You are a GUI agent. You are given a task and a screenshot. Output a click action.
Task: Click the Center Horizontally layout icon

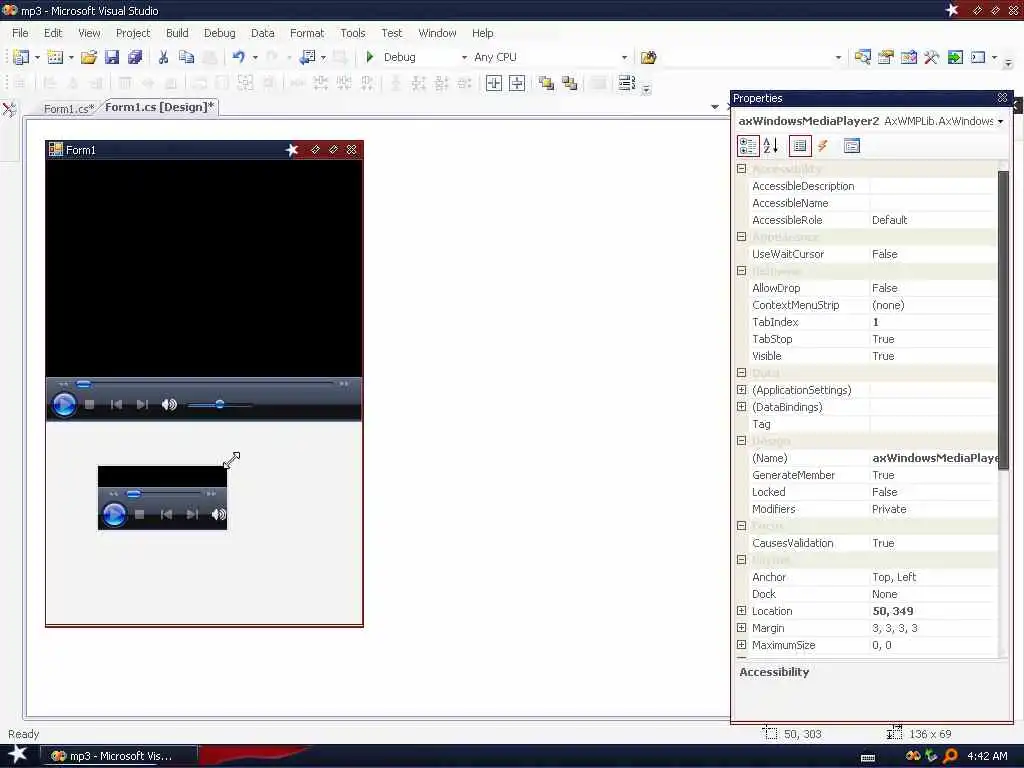coord(494,83)
